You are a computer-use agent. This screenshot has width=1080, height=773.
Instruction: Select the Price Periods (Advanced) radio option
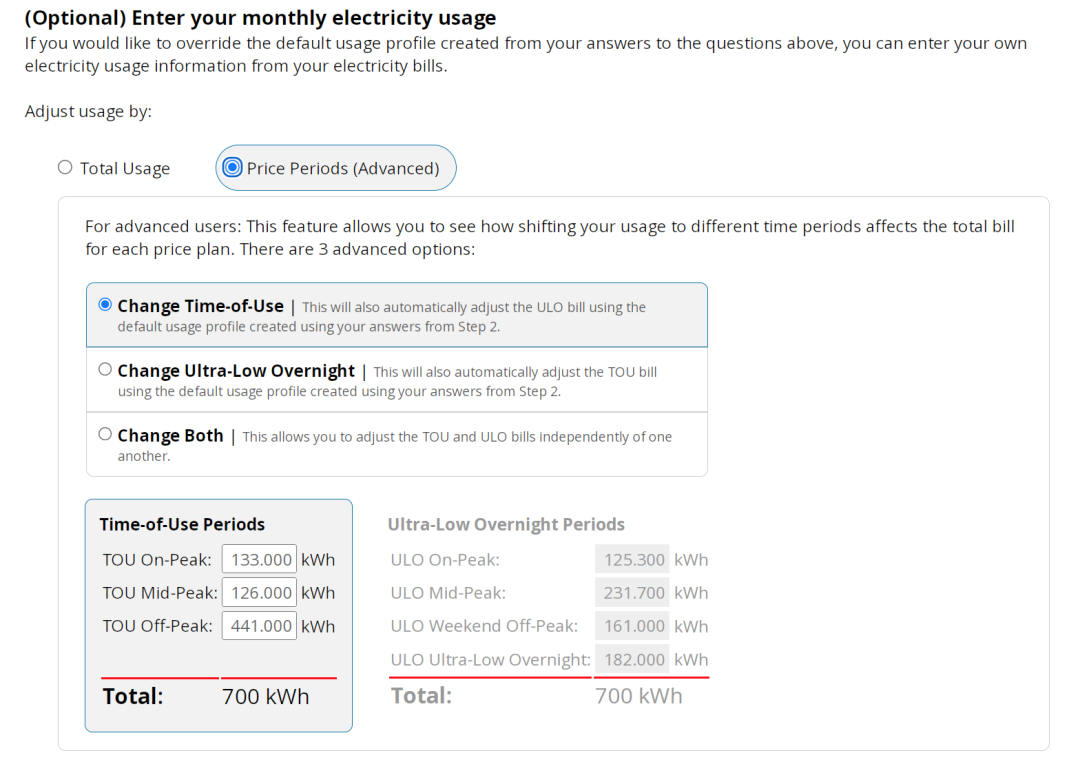point(233,168)
